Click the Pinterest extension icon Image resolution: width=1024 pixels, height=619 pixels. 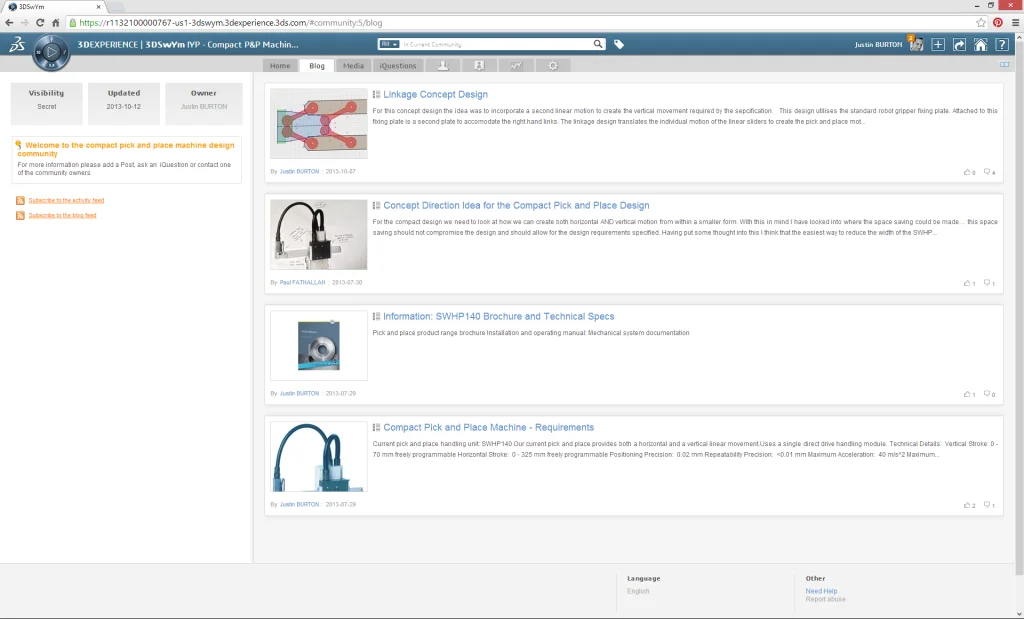pyautogui.click(x=998, y=22)
